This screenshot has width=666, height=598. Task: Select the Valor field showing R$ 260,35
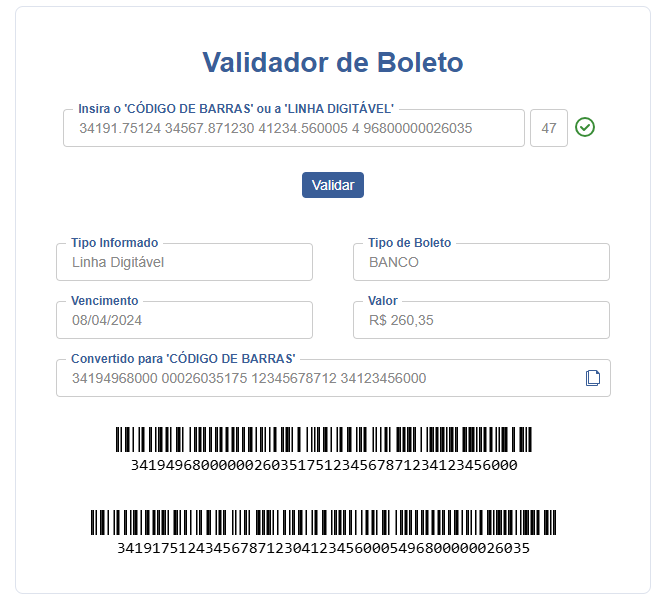pyautogui.click(x=481, y=321)
